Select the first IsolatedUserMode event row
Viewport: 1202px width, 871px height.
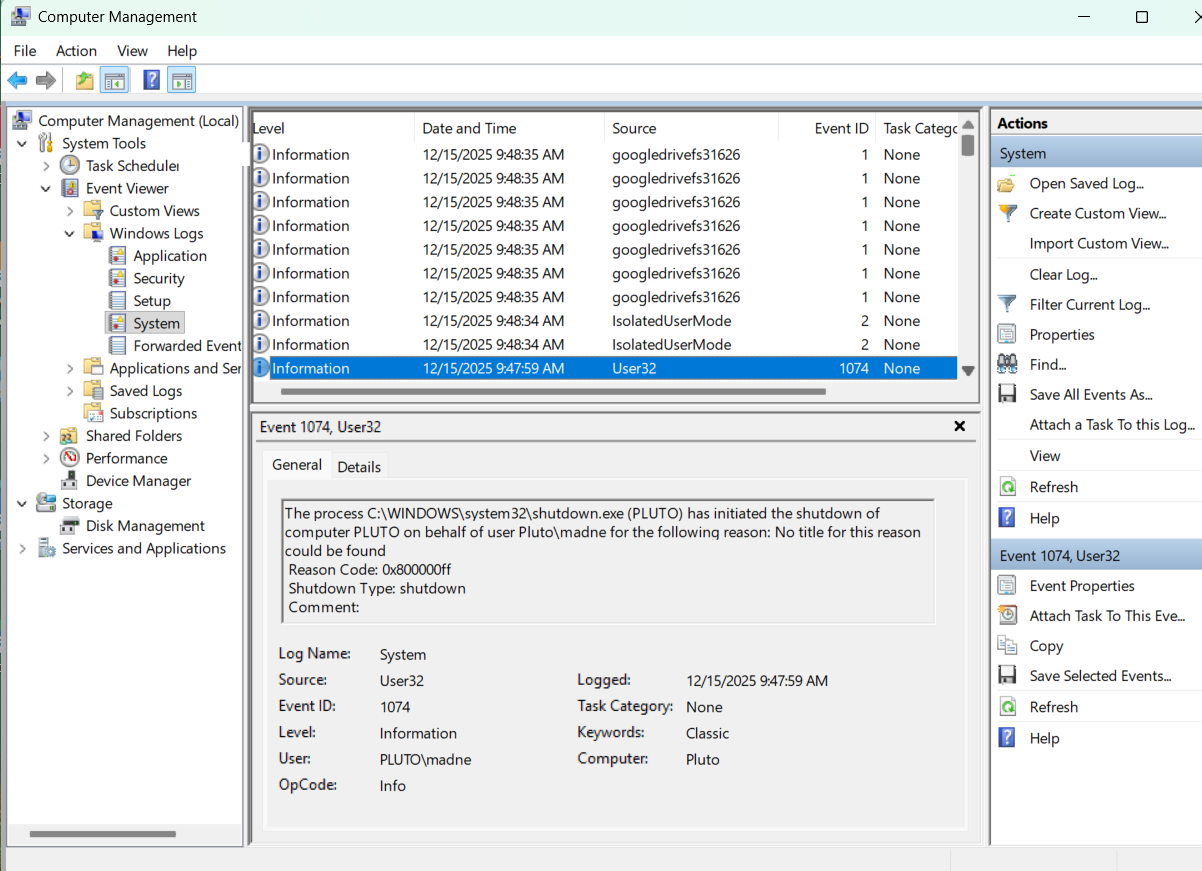(604, 321)
